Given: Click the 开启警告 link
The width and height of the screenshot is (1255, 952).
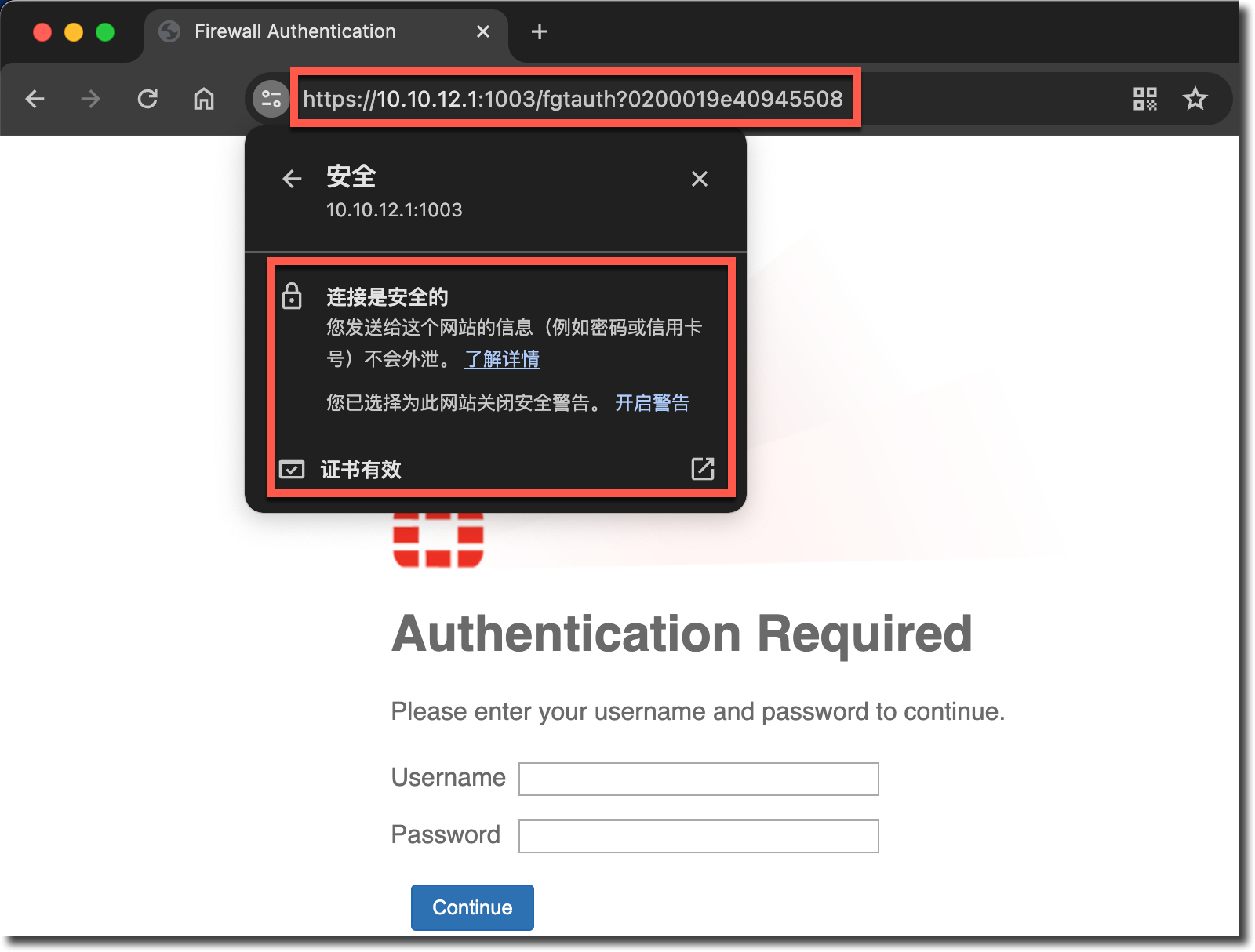Looking at the screenshot, I should pos(652,403).
